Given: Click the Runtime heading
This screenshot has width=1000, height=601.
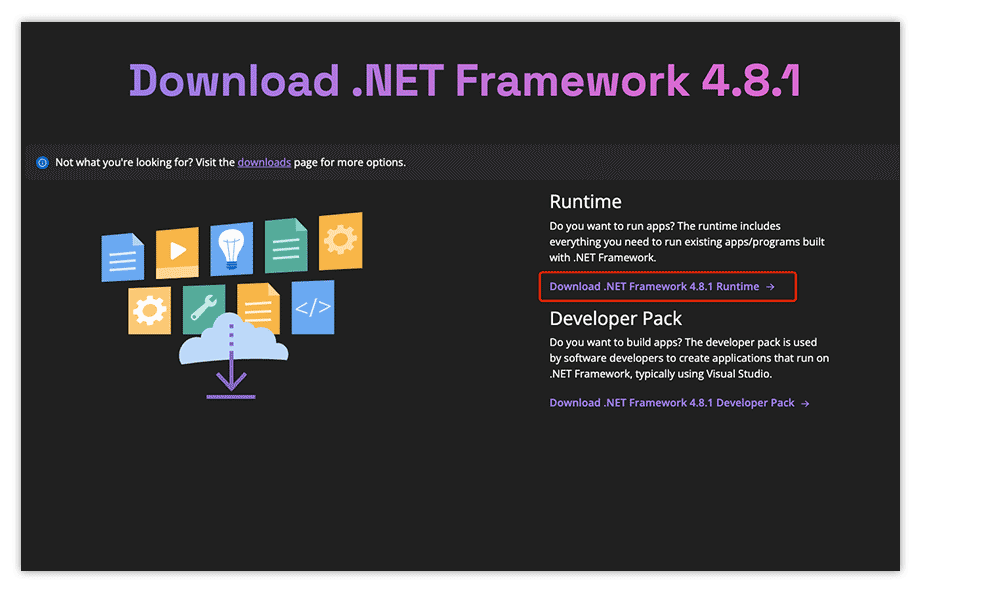Looking at the screenshot, I should point(585,202).
